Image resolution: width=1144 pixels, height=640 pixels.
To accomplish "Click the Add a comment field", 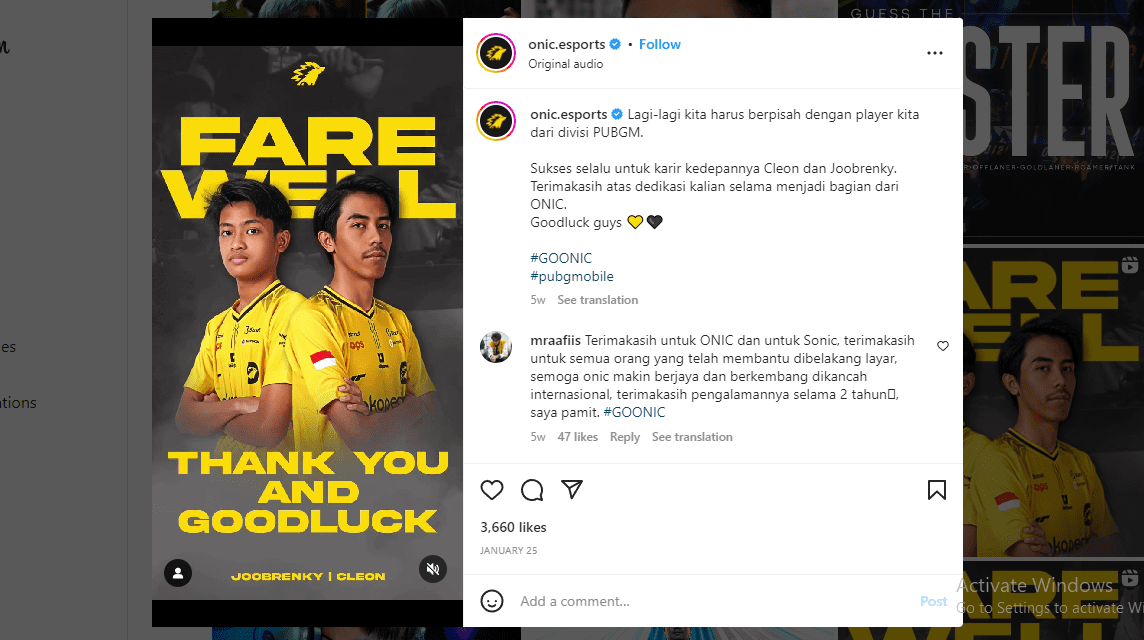I will point(715,601).
